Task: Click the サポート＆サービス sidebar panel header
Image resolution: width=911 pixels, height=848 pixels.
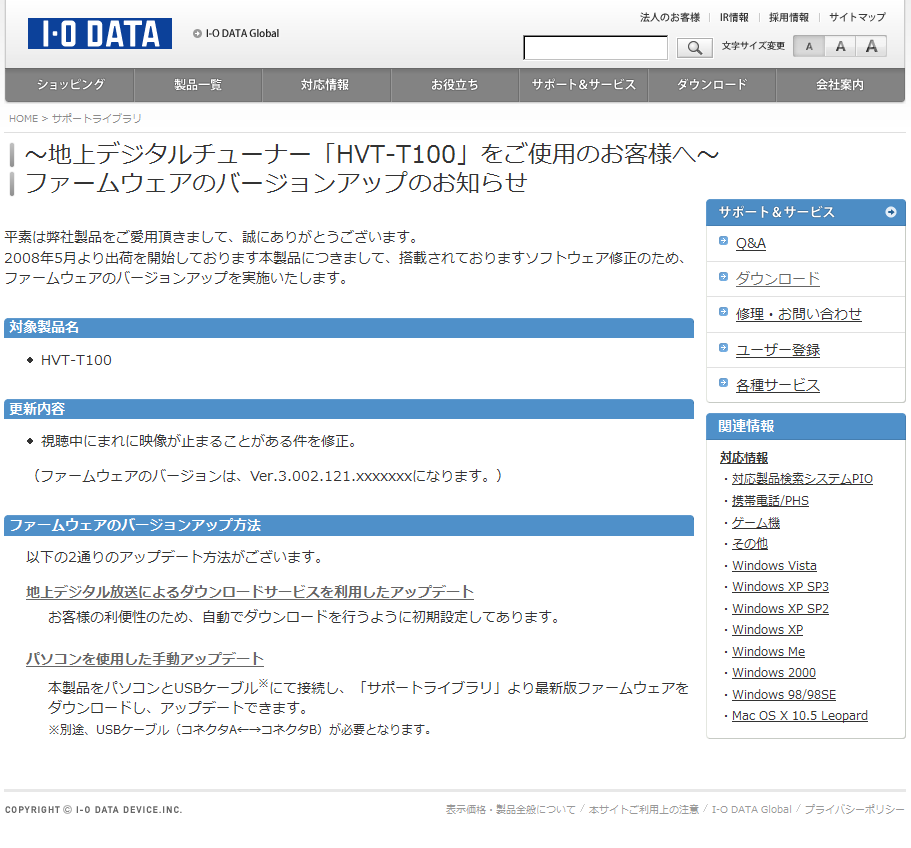Action: coord(806,213)
